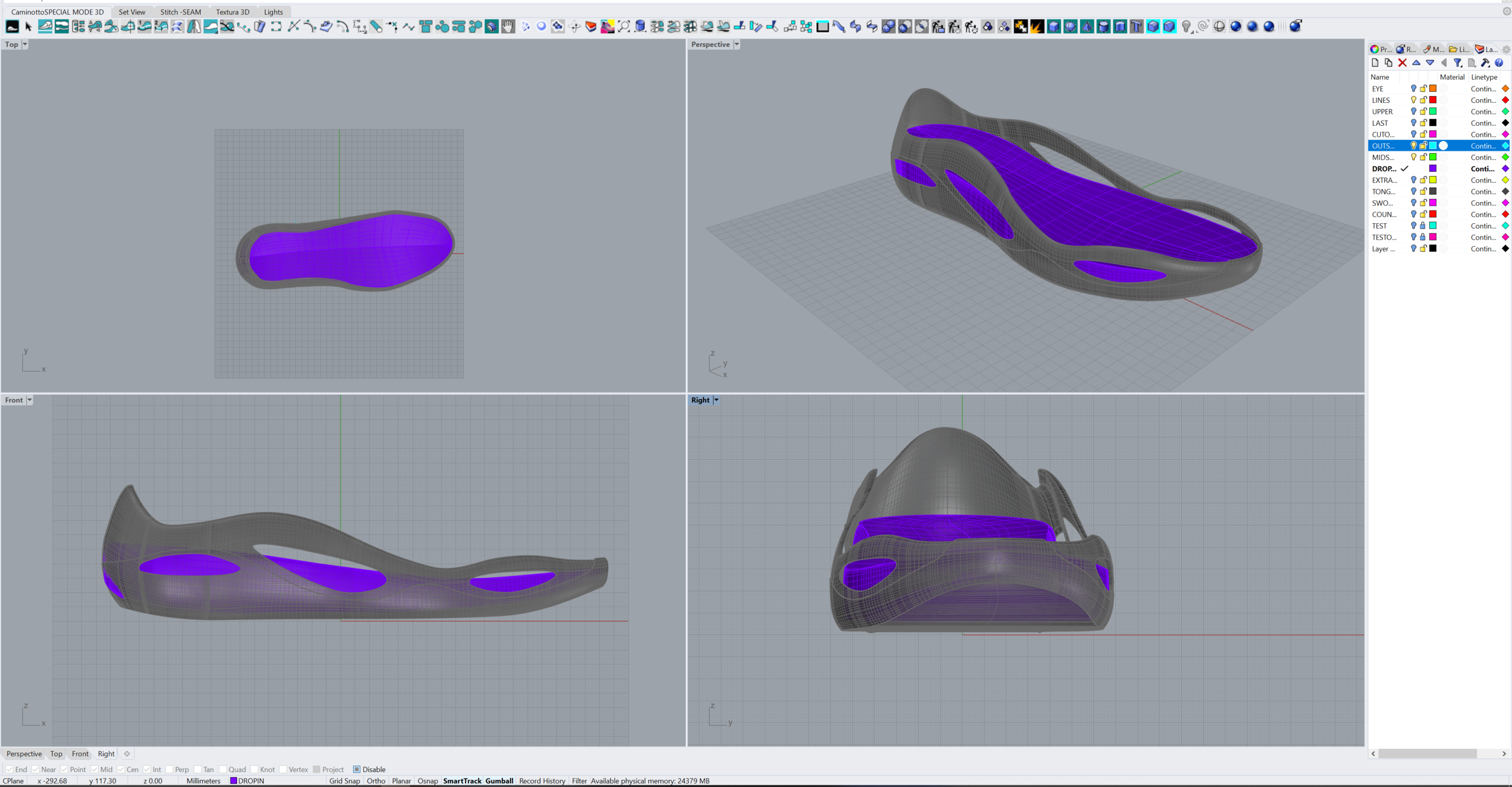Open the Textura 3D toolbar tab
This screenshot has height=787, width=1512.
pyautogui.click(x=232, y=12)
